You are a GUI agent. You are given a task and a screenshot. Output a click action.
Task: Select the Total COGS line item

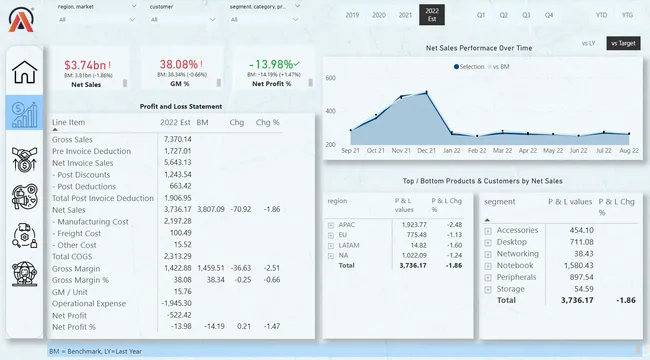[72, 257]
